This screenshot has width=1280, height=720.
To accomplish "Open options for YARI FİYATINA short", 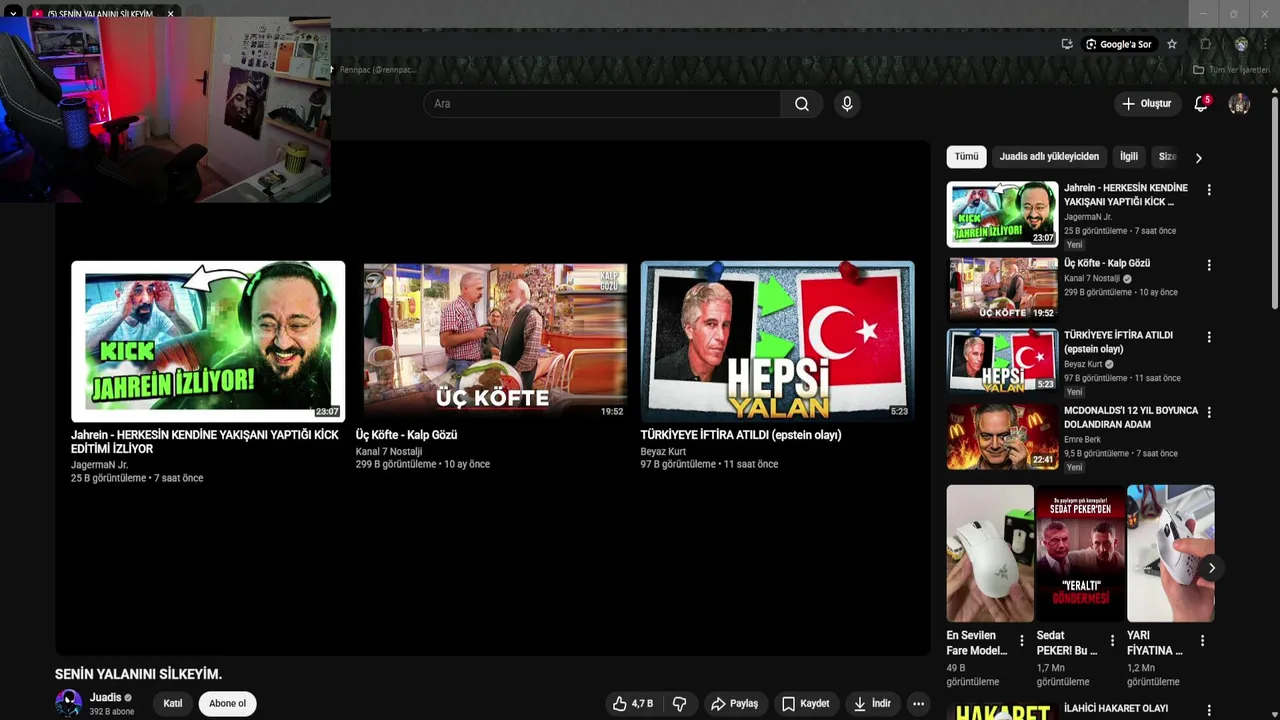I will pos(1202,641).
